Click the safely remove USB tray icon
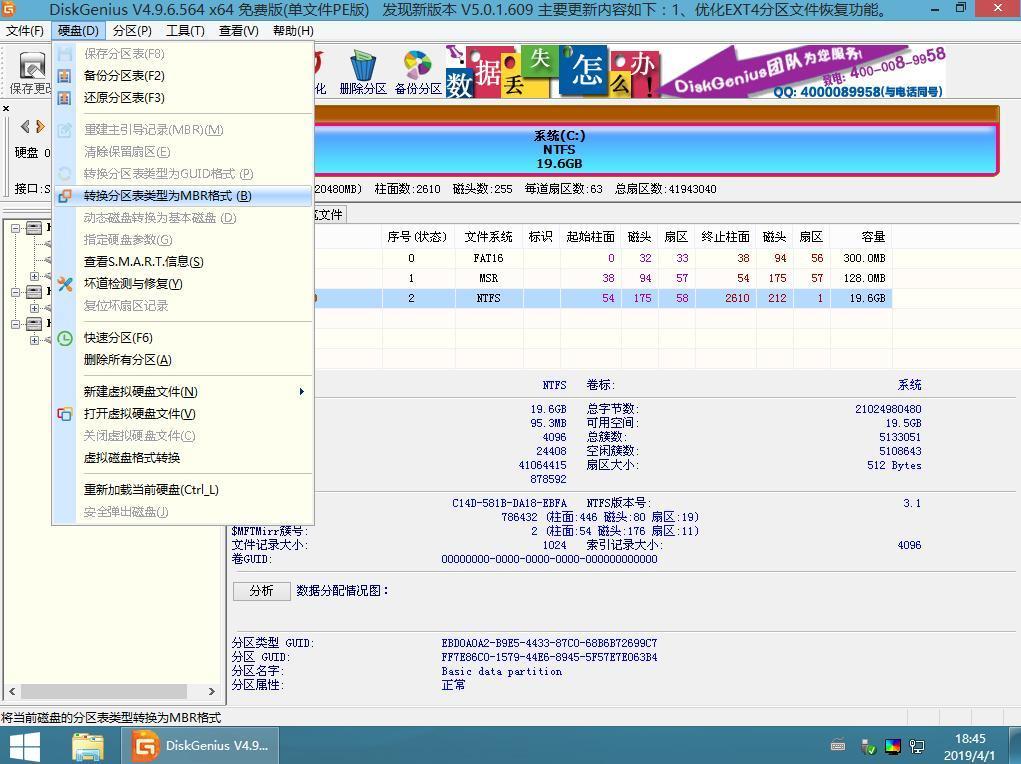Image resolution: width=1021 pixels, height=764 pixels. pyautogui.click(x=867, y=746)
